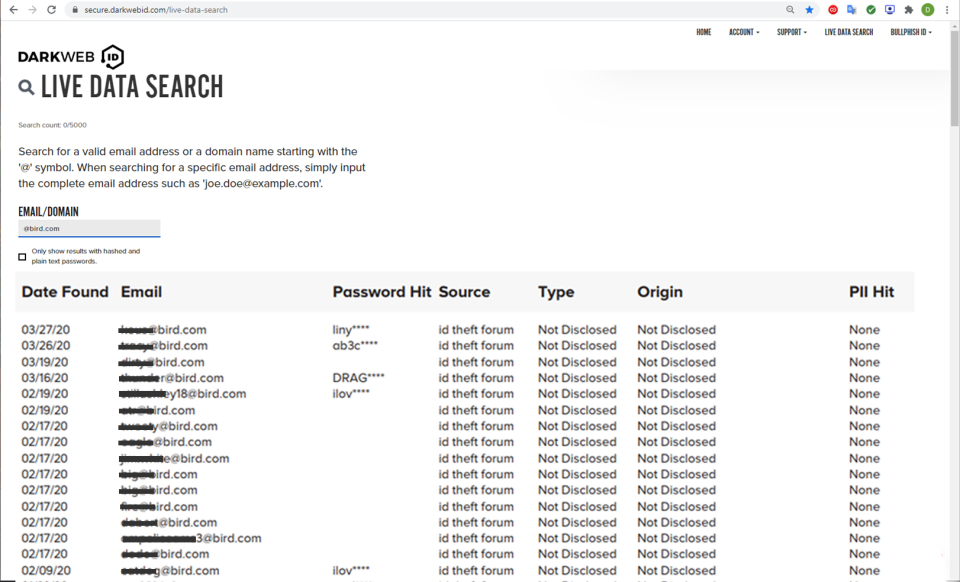
Task: Click the Origin column header
Action: (x=659, y=293)
